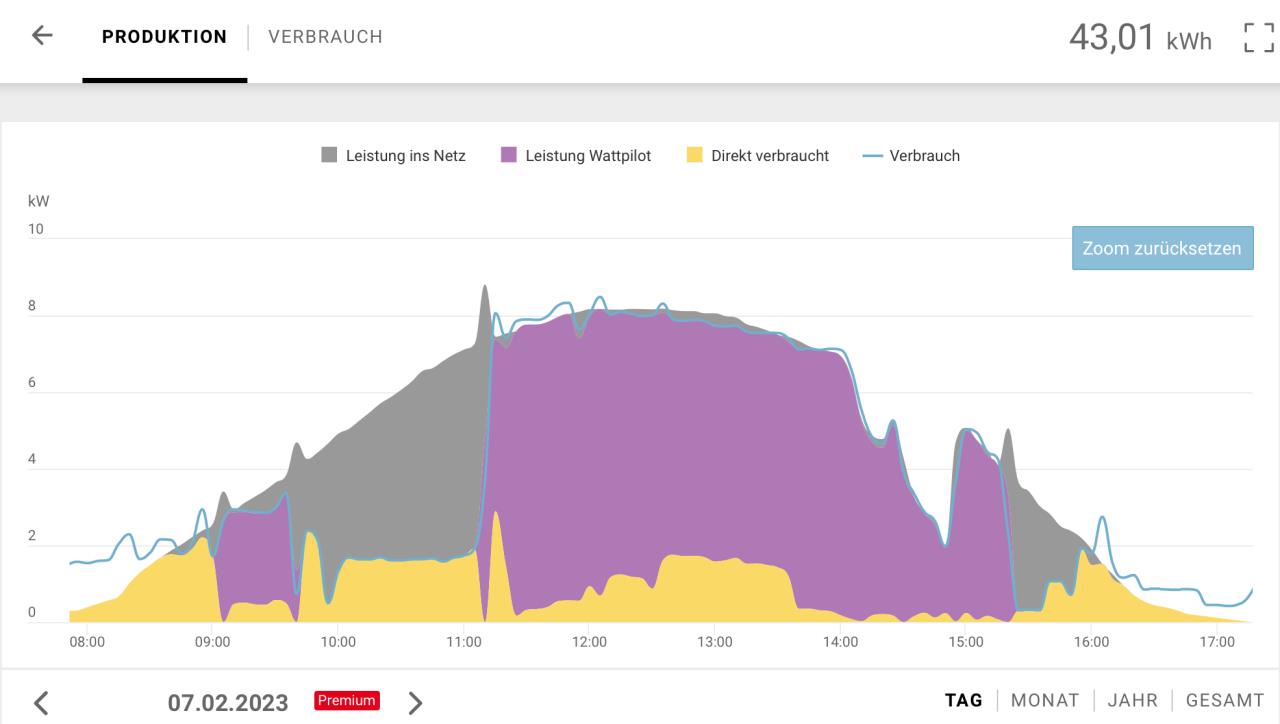
Task: Select the MONAT time range
Action: pos(1044,700)
